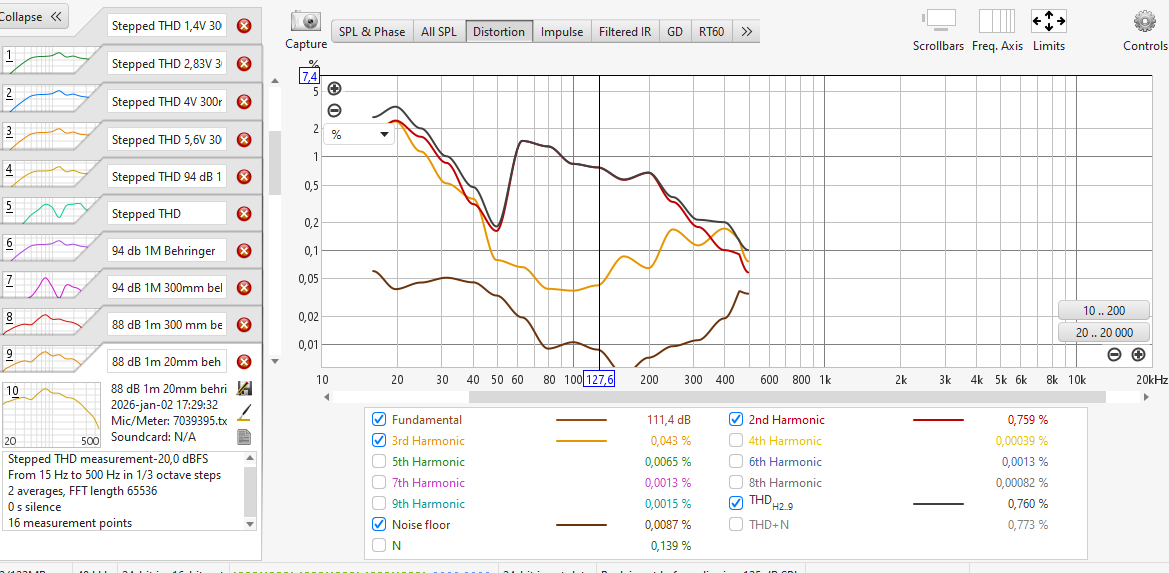Click the Capture camera icon

pyautogui.click(x=306, y=22)
